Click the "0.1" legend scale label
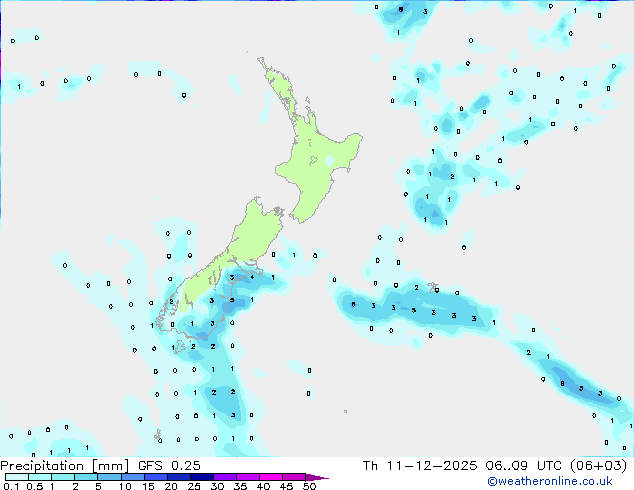Screen dimensions: 634x490 (x=11, y=486)
